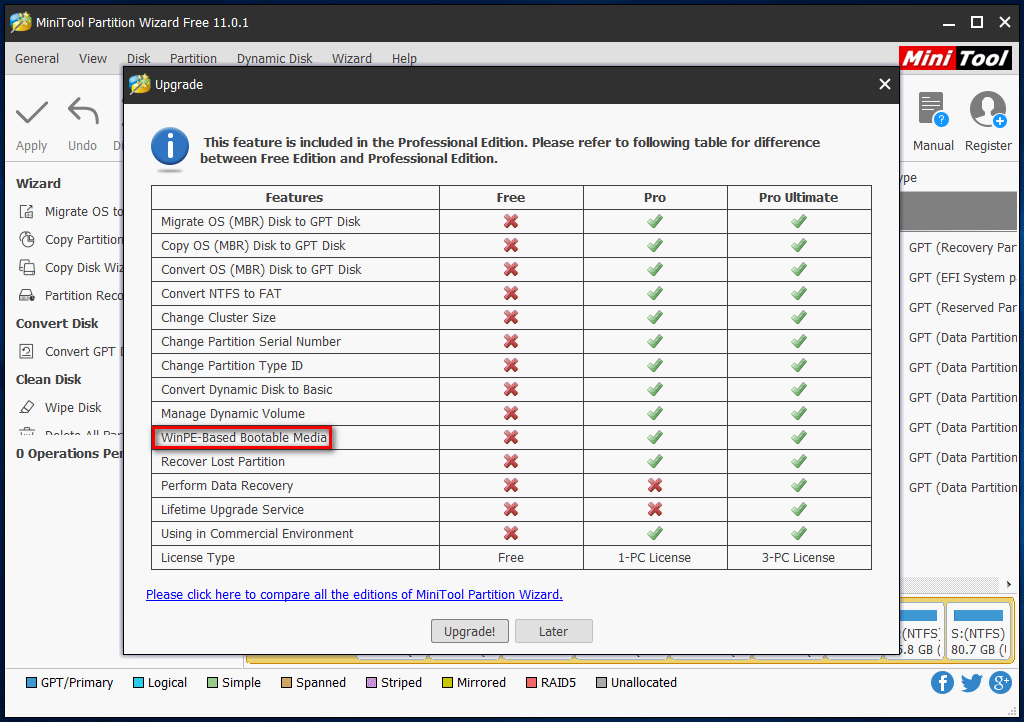Click '1-PC License' table cell

(654, 558)
